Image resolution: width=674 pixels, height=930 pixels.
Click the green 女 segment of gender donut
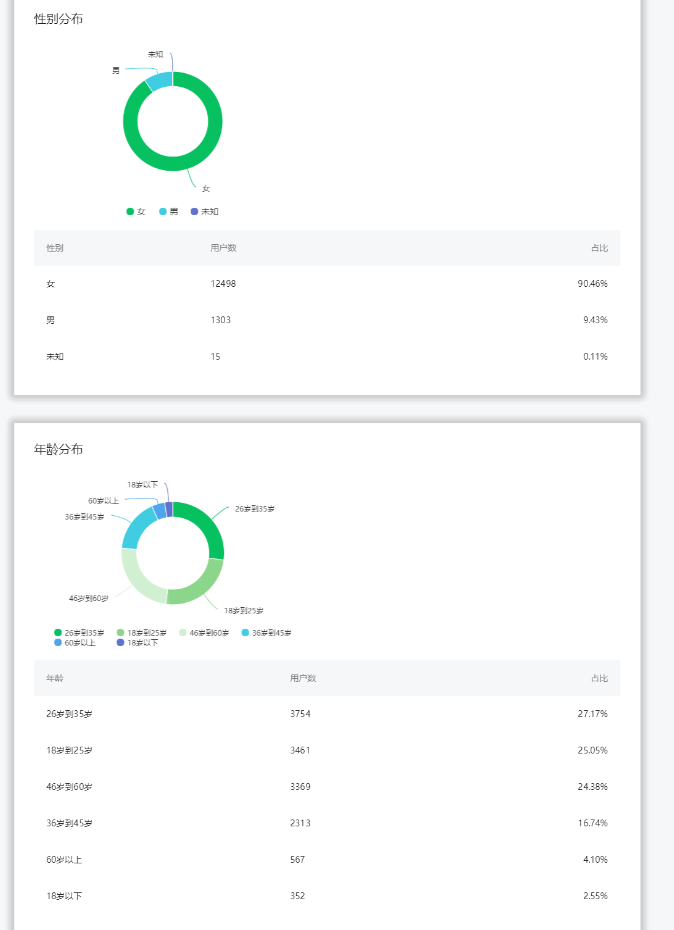pyautogui.click(x=178, y=164)
